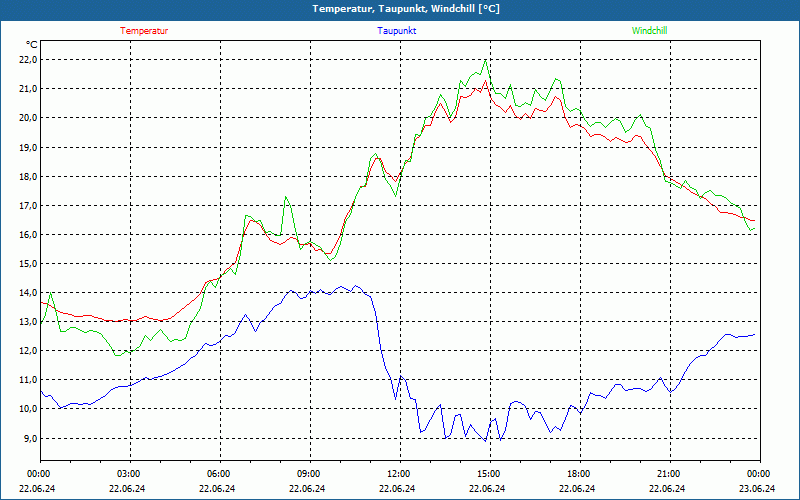Click the '22.06.24' date beneath 12:00
The height and width of the screenshot is (500, 800).
tap(397, 488)
